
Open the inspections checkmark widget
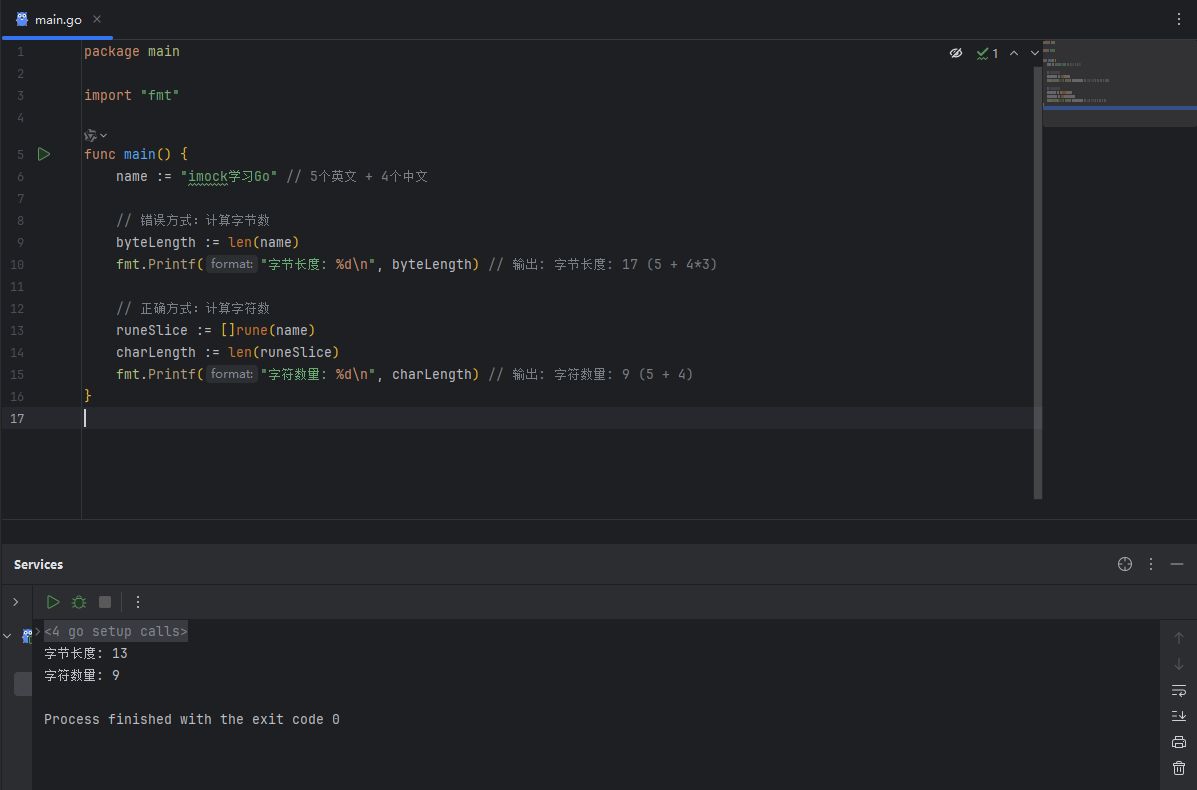987,53
